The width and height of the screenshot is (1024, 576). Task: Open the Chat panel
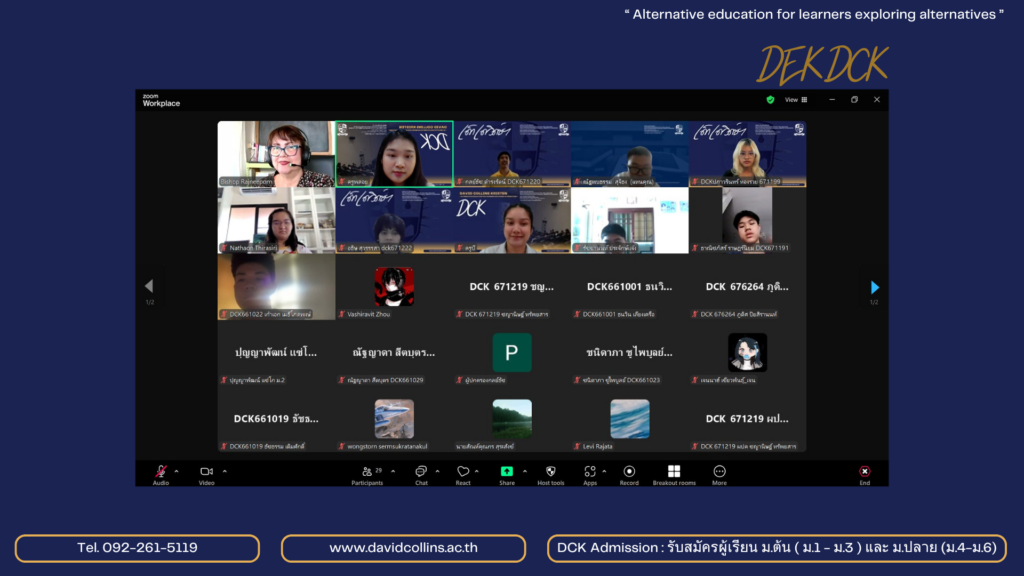pyautogui.click(x=421, y=472)
